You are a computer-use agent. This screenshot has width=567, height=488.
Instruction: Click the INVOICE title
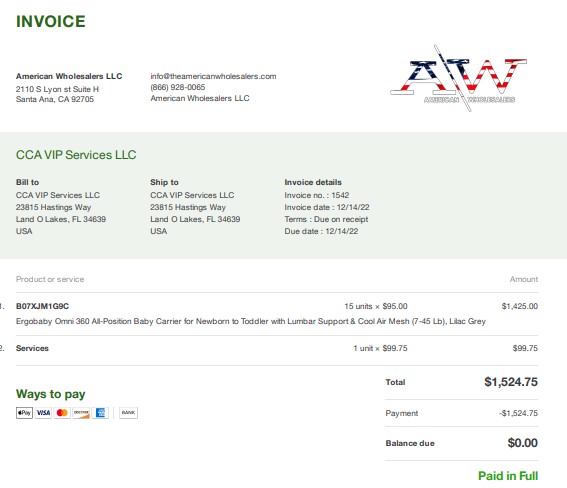click(51, 21)
